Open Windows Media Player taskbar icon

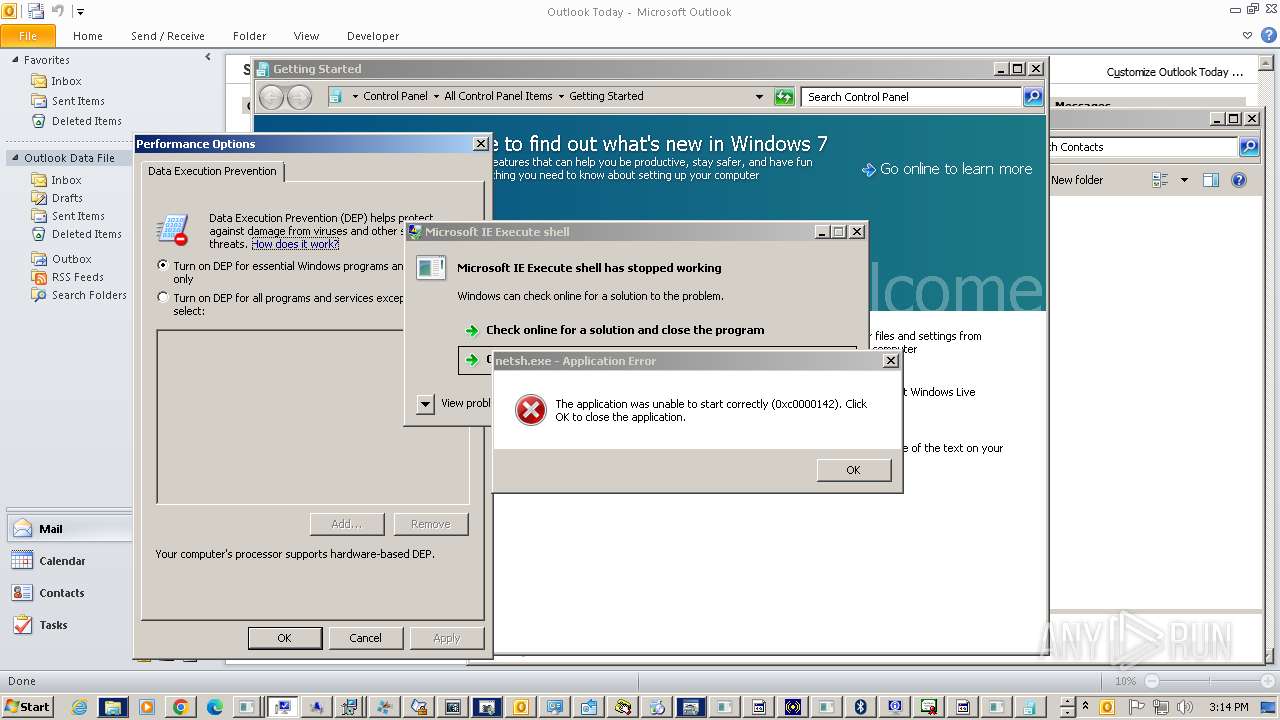146,707
